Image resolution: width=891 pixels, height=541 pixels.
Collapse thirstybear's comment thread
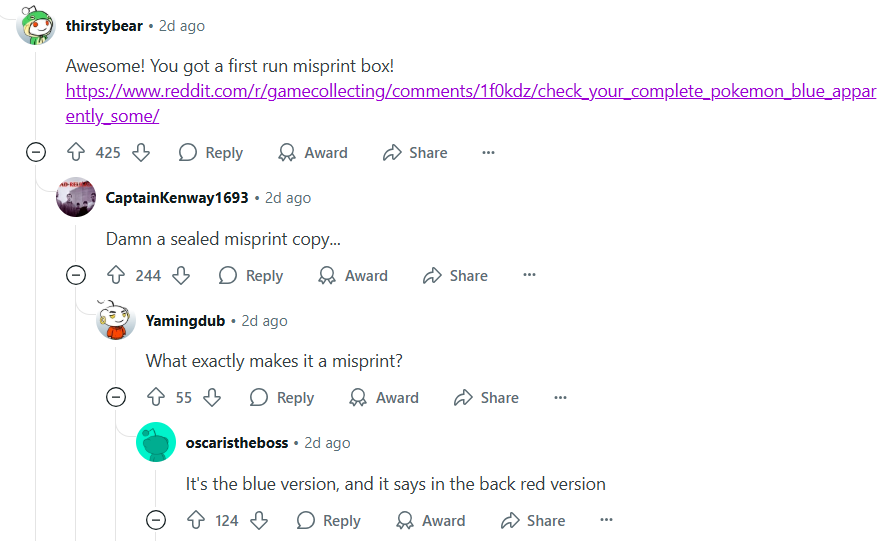(x=36, y=153)
